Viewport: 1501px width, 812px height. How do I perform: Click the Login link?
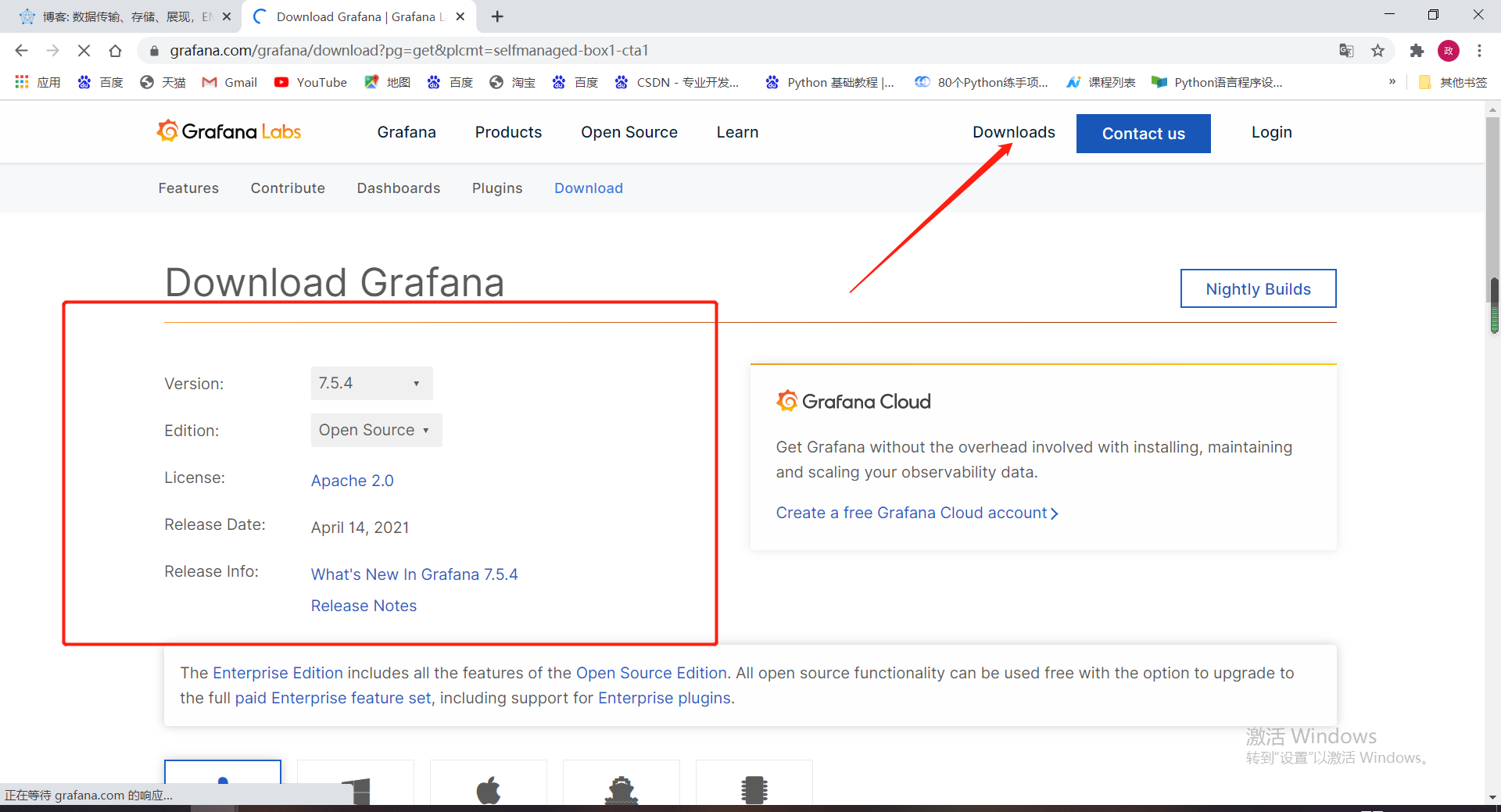click(x=1272, y=132)
